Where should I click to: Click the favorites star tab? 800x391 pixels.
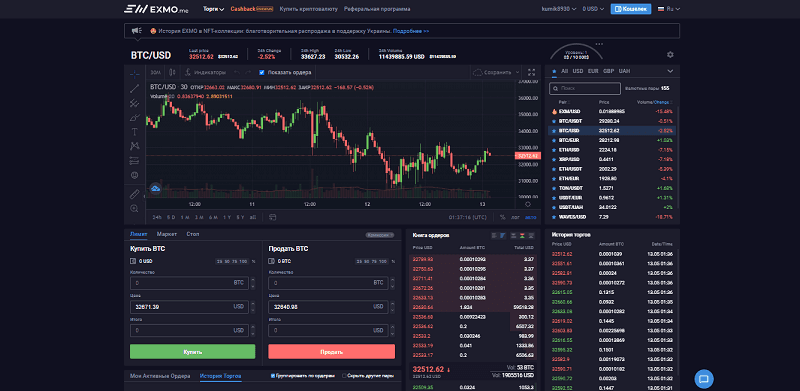coord(554,71)
